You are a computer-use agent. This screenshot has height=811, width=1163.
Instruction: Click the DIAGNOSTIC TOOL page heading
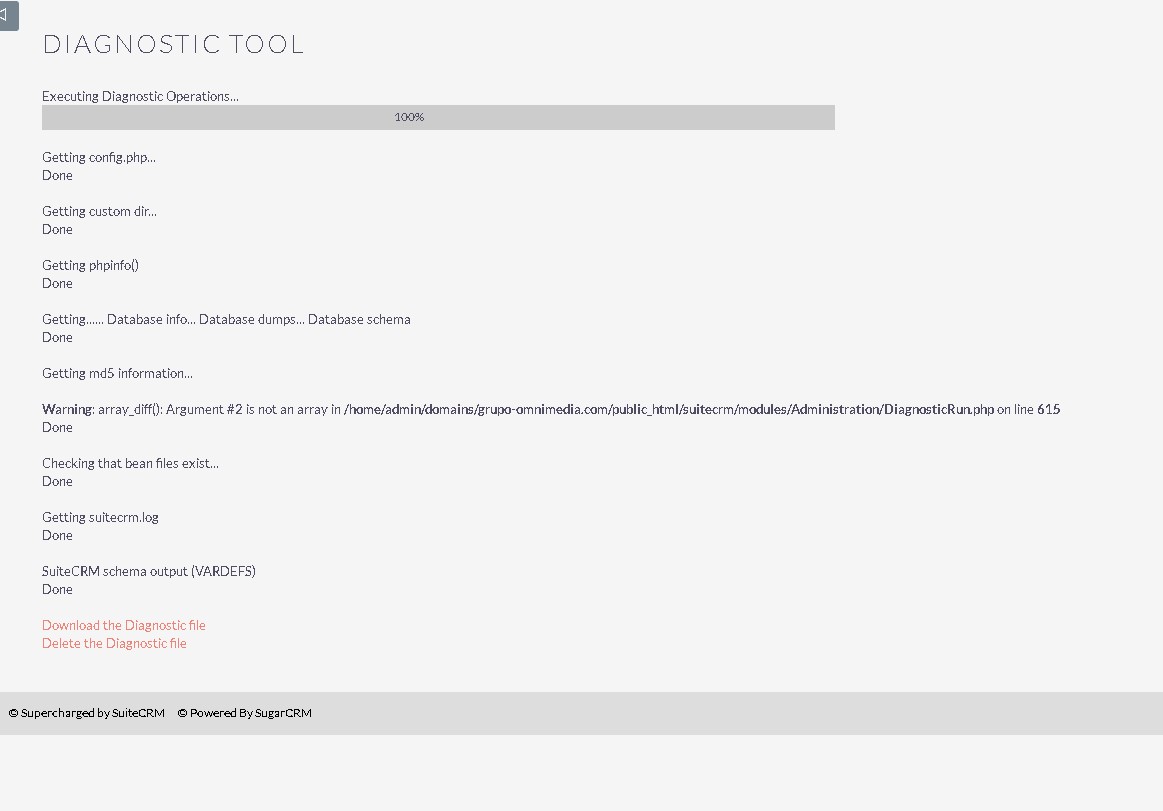(172, 44)
